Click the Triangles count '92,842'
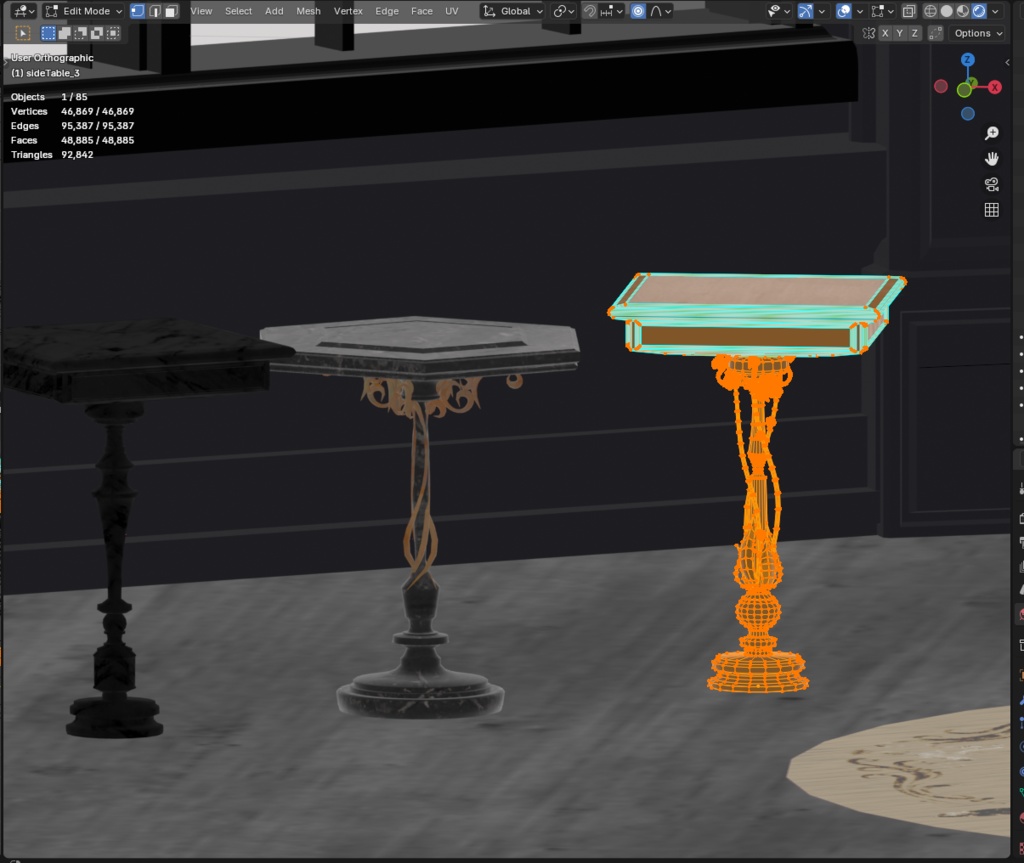Screen dimensions: 1024x863 (x=77, y=155)
